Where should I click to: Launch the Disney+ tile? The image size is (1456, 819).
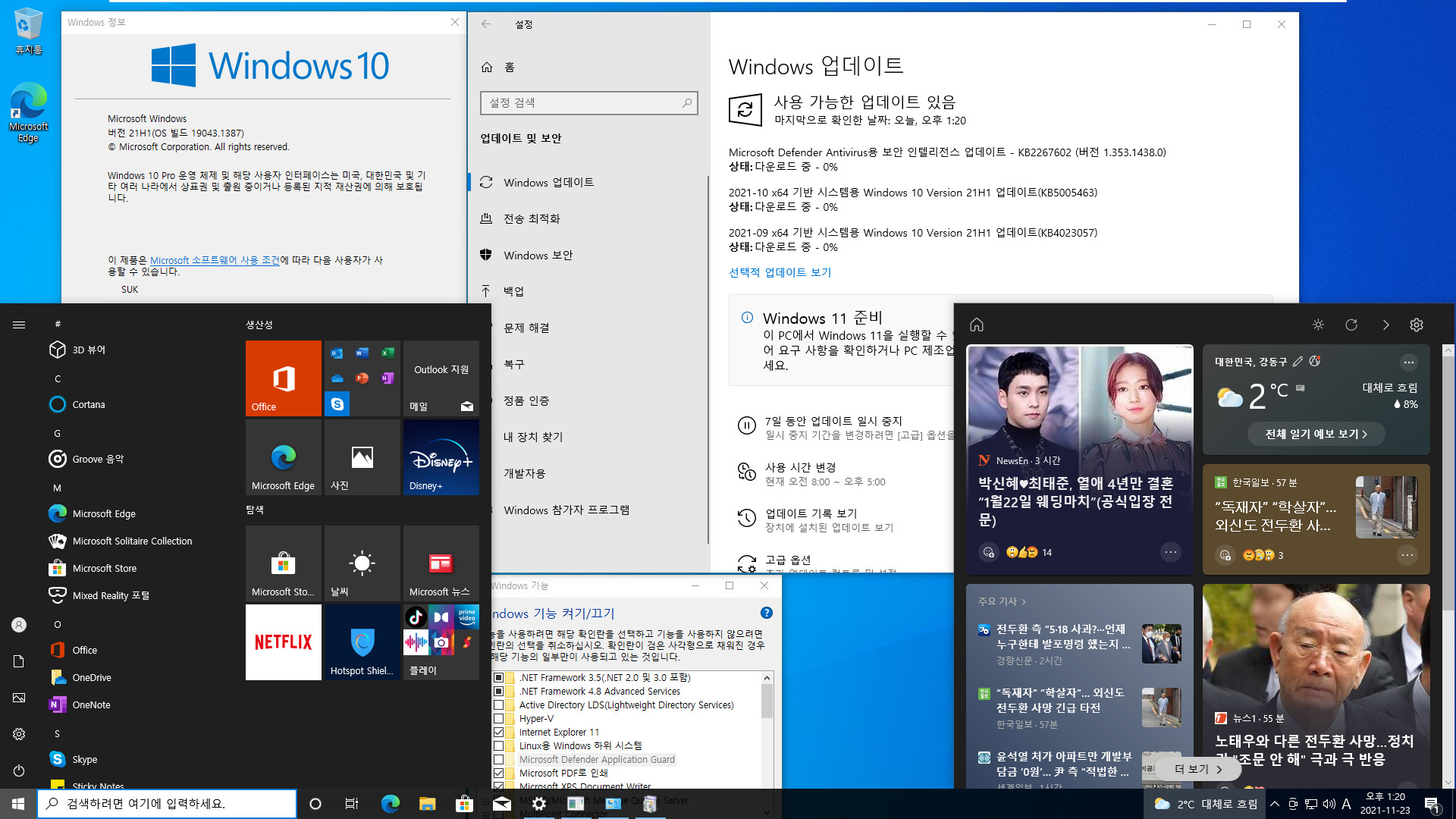(441, 457)
